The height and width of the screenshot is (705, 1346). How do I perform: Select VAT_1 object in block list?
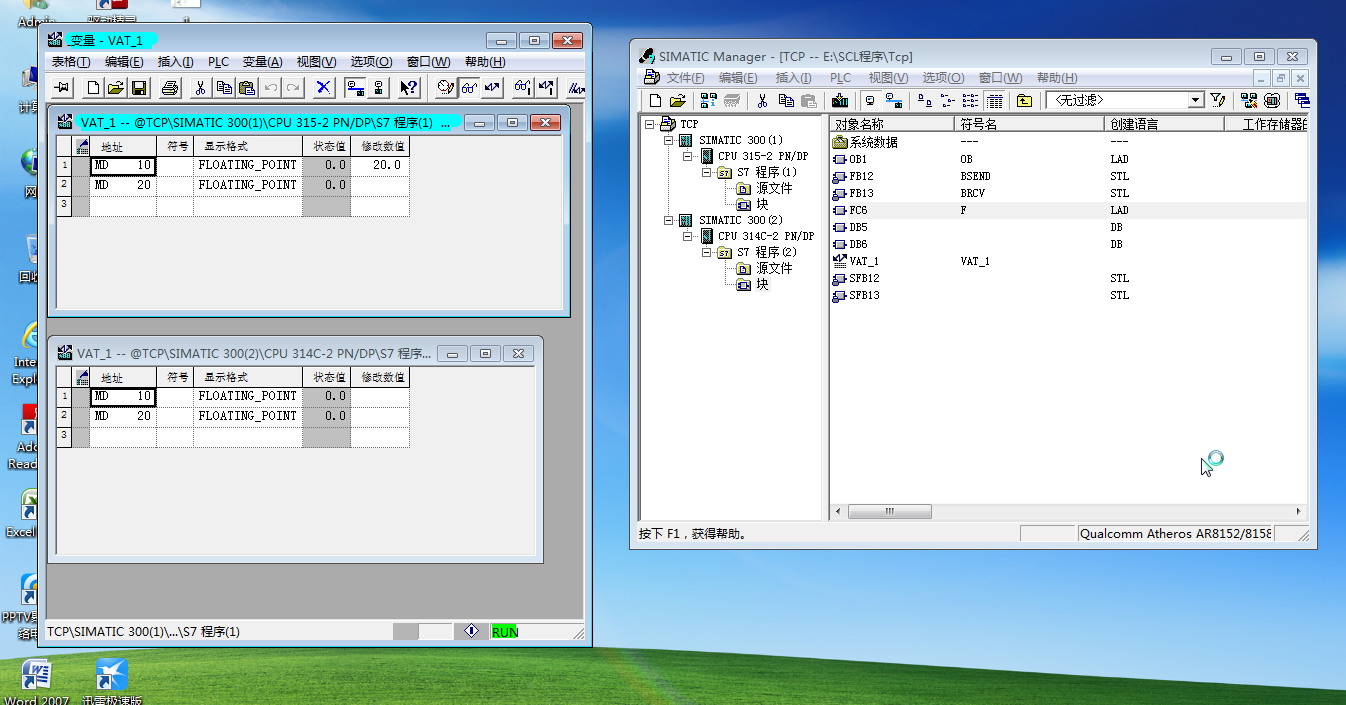click(x=863, y=261)
